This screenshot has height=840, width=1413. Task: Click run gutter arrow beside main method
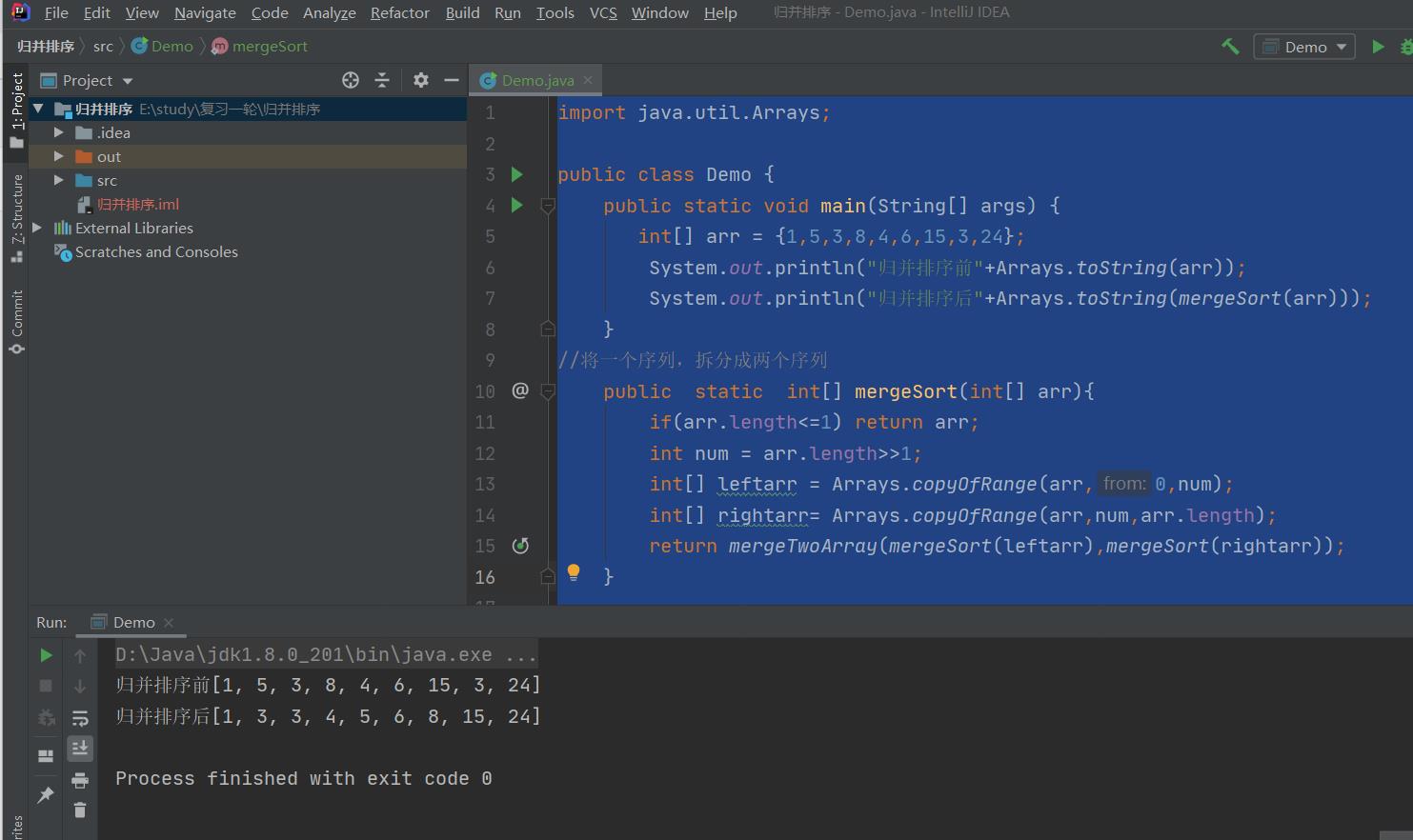coord(517,205)
